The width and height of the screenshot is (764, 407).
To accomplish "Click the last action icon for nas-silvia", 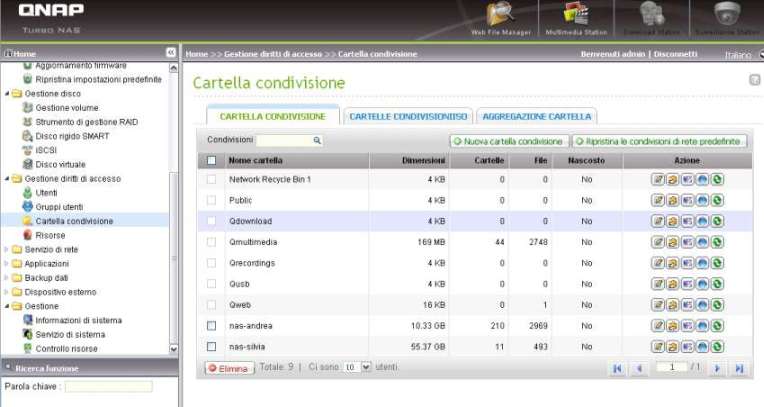I will tap(718, 347).
